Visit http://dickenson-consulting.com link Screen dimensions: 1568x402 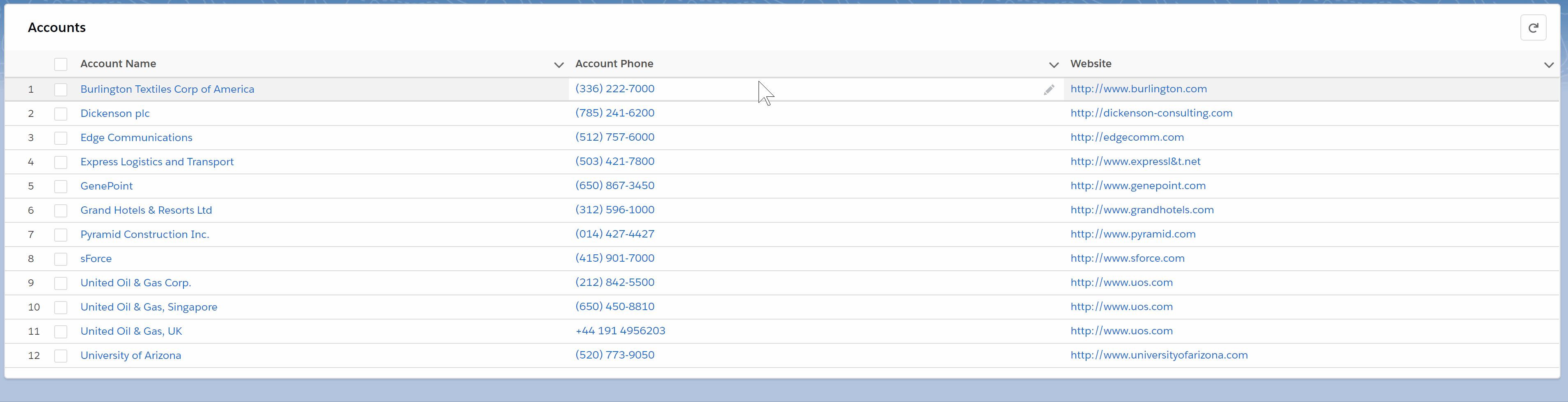[x=1151, y=113]
